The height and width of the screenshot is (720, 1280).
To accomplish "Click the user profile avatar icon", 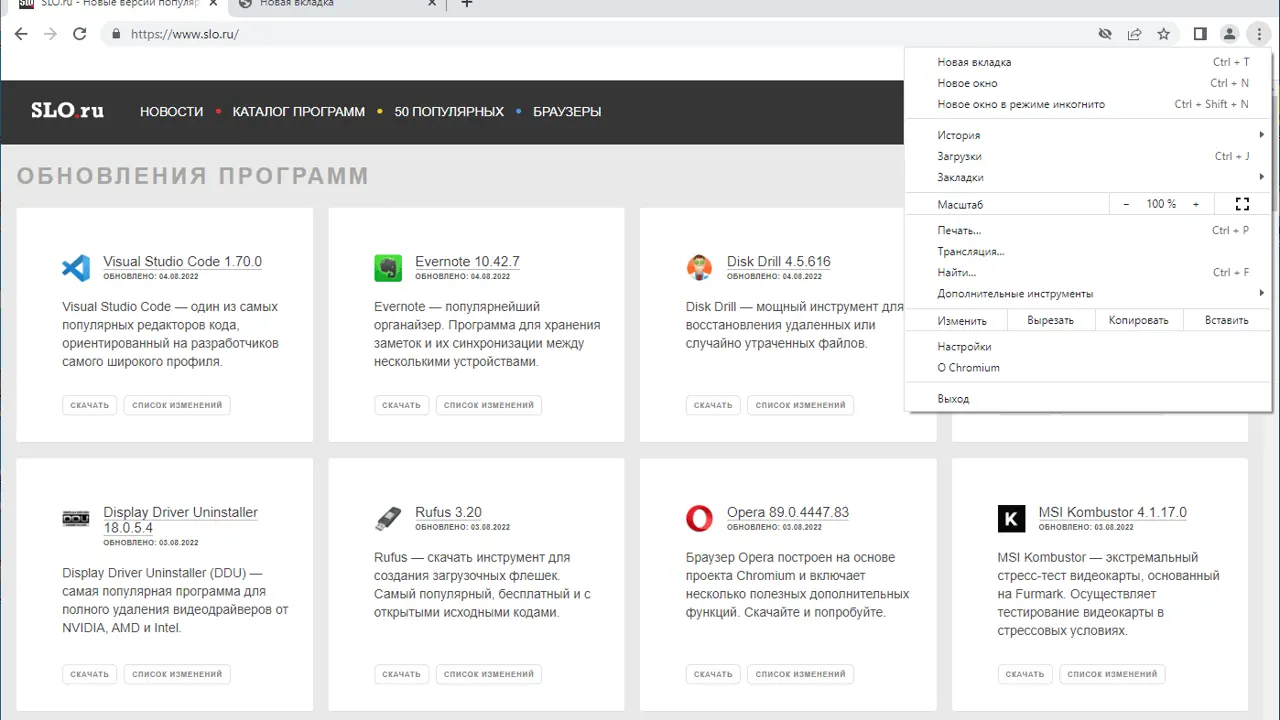I will [x=1229, y=34].
